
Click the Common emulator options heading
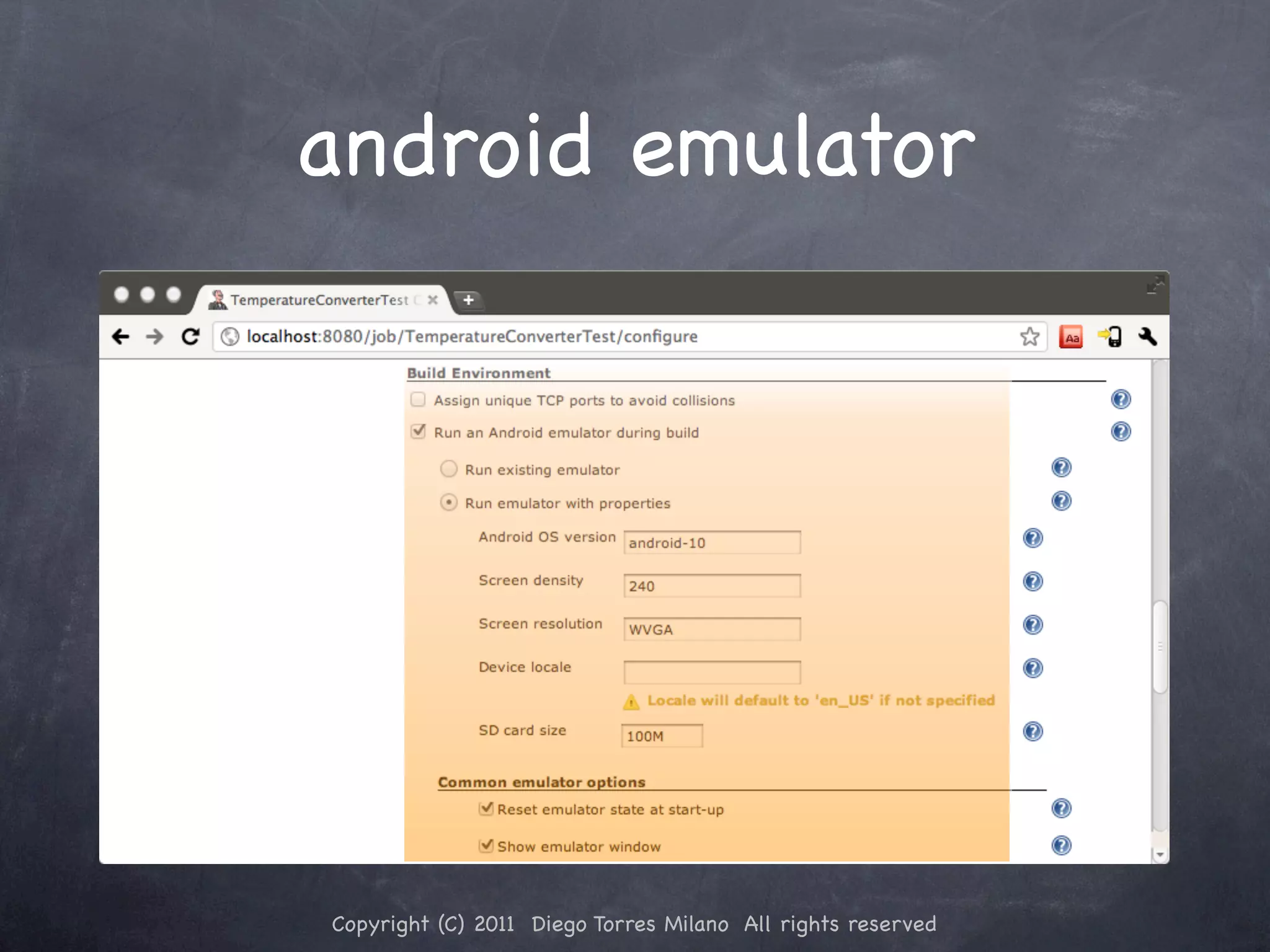(541, 782)
